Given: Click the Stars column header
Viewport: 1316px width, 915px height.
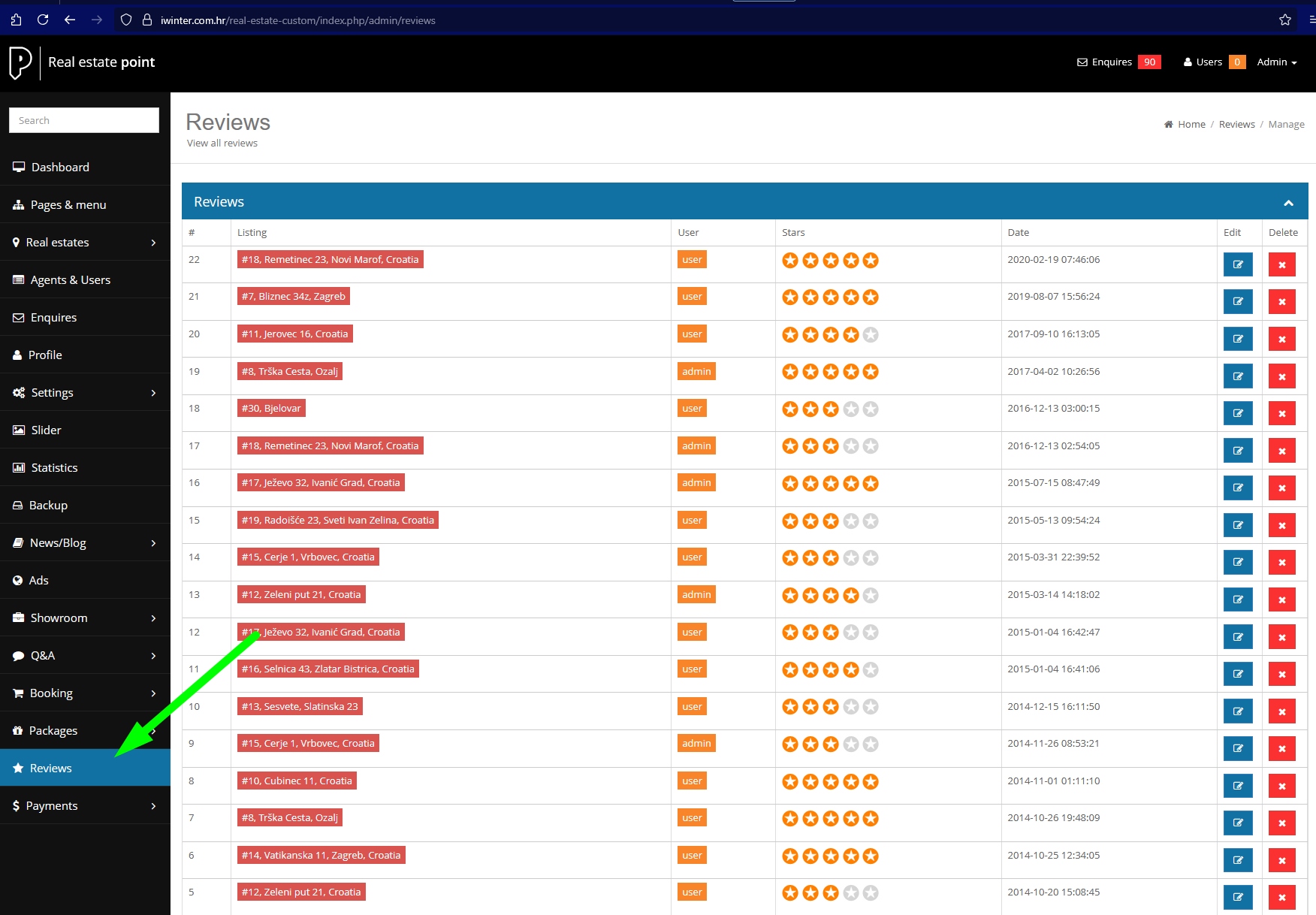Looking at the screenshot, I should pyautogui.click(x=793, y=233).
